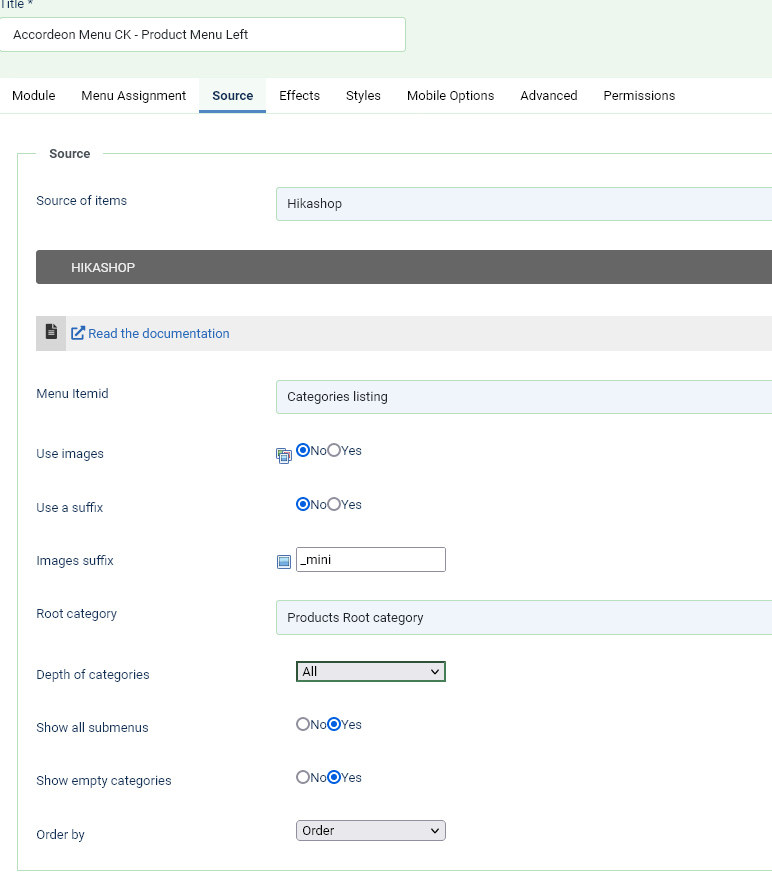This screenshot has width=772, height=876.
Task: Switch to the Effects tab
Action: (299, 96)
